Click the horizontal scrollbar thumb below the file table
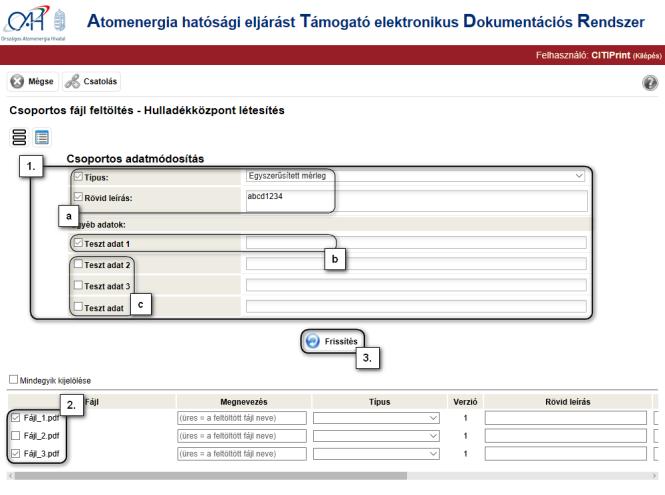This screenshot has width=665, height=495. click(210, 476)
